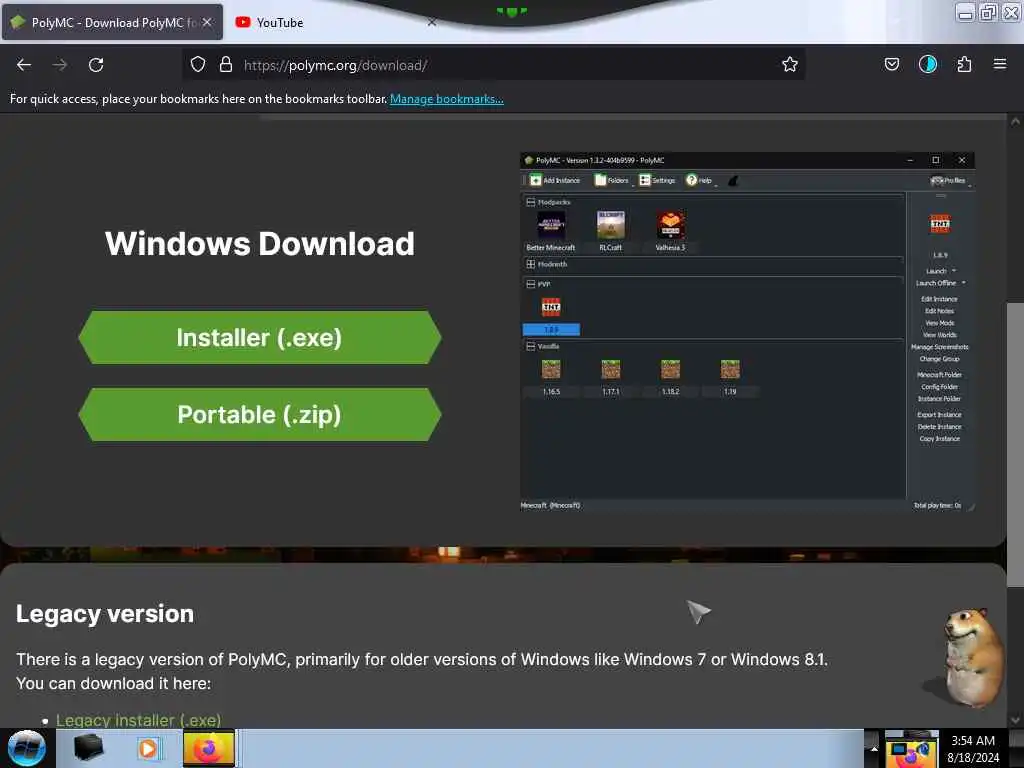Image resolution: width=1024 pixels, height=768 pixels.
Task: Click the taskbar clock showing 3:54 AM
Action: (x=973, y=748)
